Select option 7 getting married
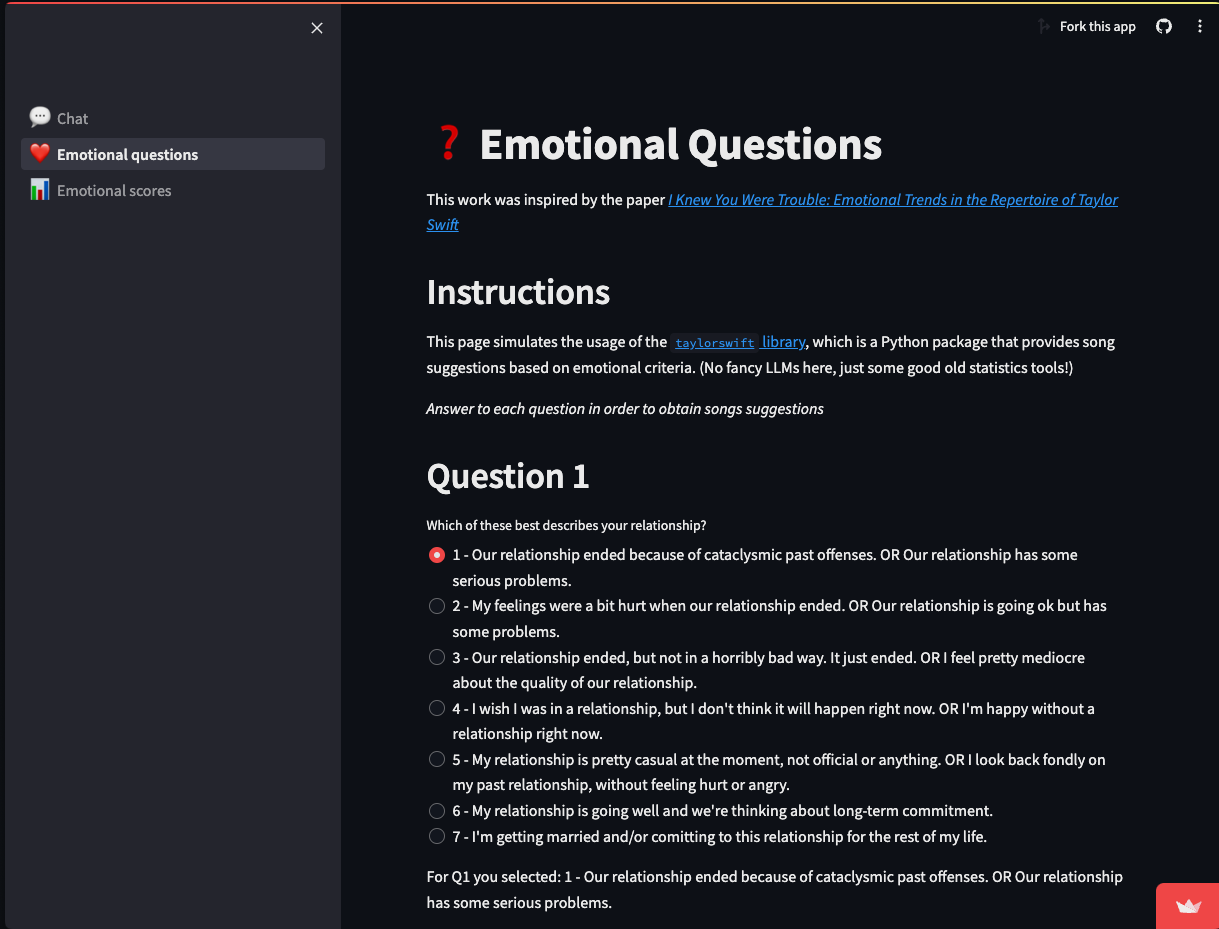The height and width of the screenshot is (929, 1219). [x=437, y=836]
